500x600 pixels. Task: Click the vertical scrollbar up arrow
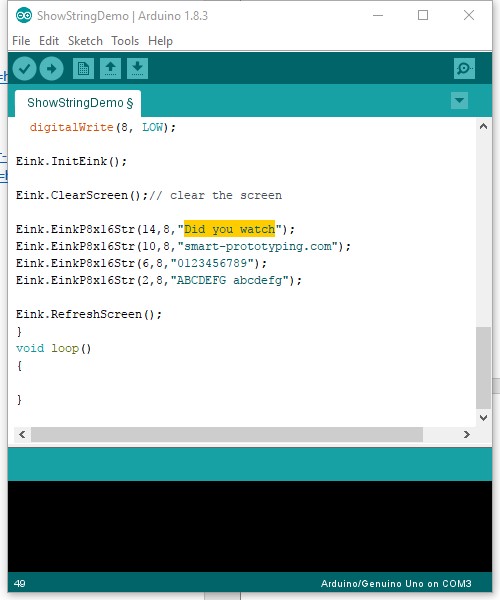coord(484,126)
